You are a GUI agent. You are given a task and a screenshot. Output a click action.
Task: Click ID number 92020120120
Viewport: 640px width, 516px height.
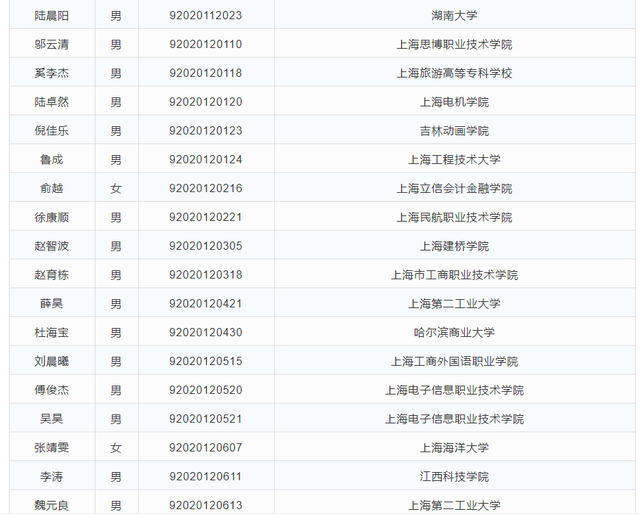pos(206,102)
